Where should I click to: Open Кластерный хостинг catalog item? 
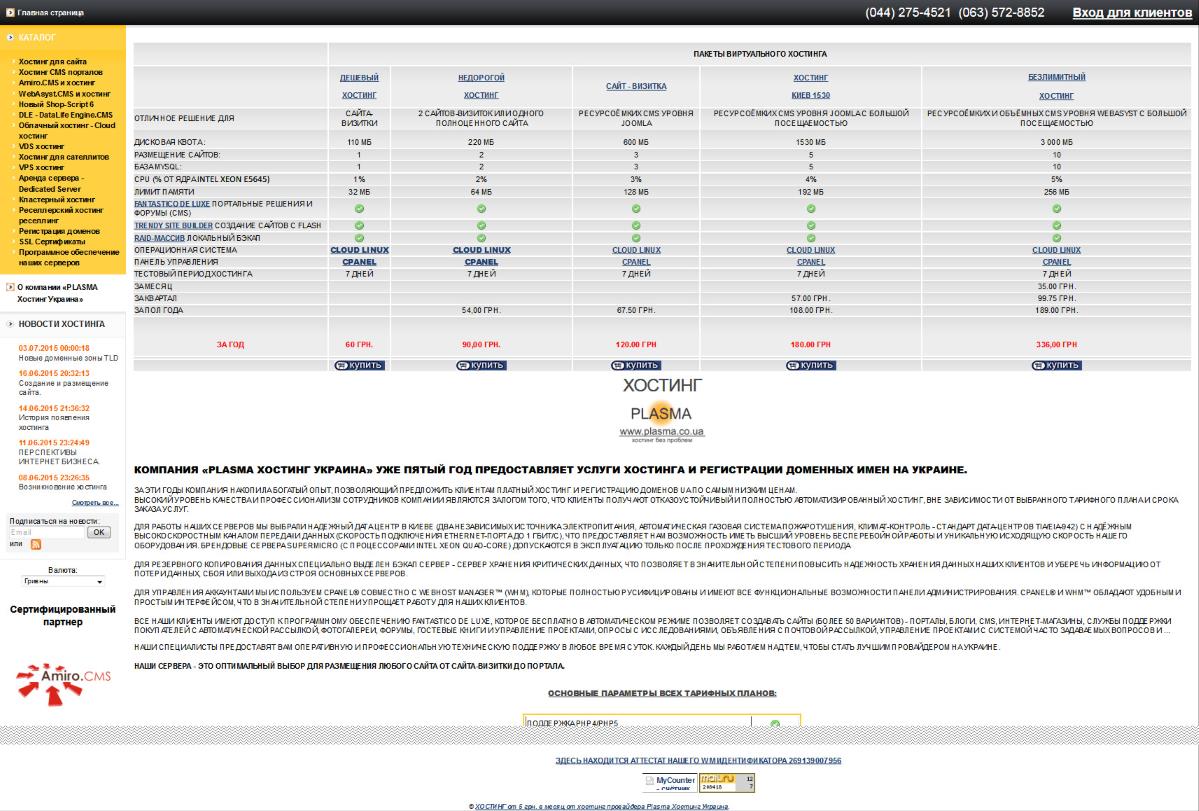(x=57, y=200)
